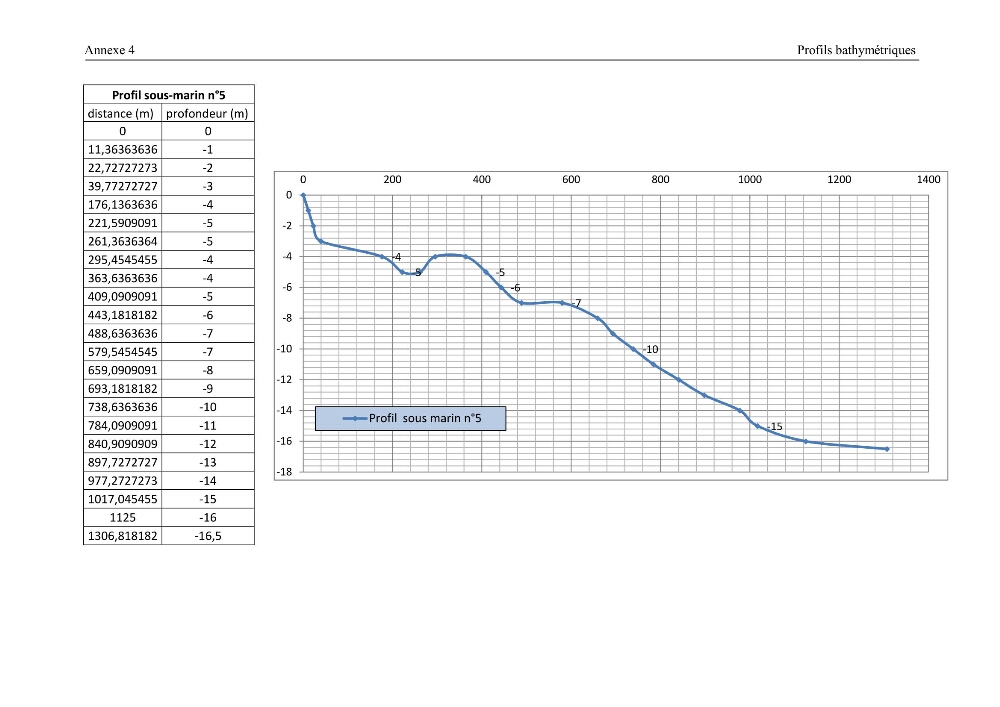Click the 1400 label on horizontal axis
The height and width of the screenshot is (707, 1000).
tap(929, 180)
